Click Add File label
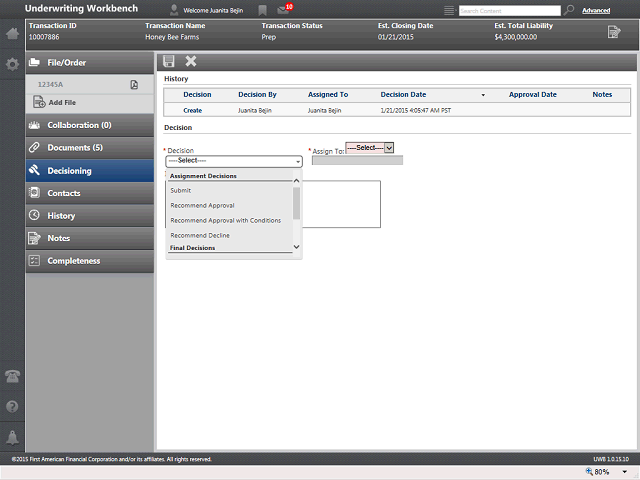 point(62,102)
